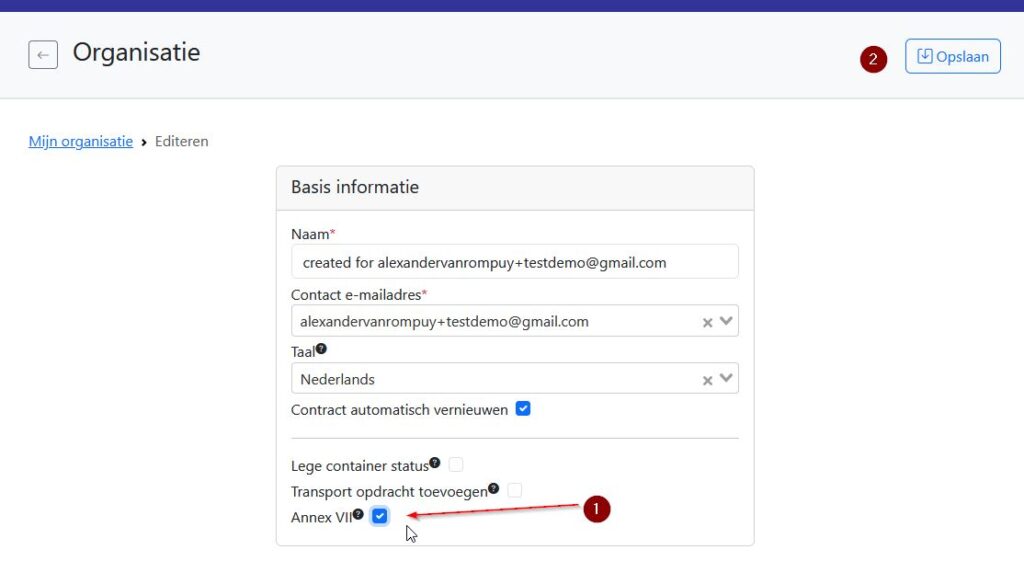The width and height of the screenshot is (1024, 584).
Task: Enable the Lege container status checkbox
Action: [456, 465]
